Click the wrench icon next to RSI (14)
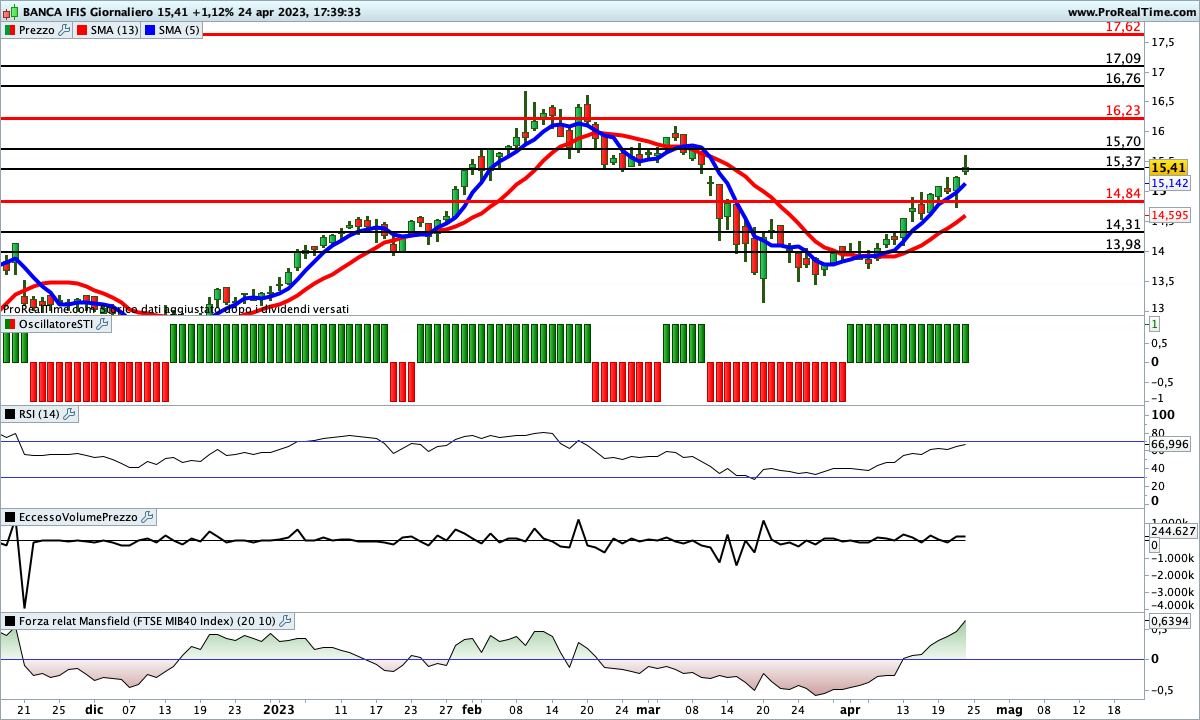The height and width of the screenshot is (720, 1200). click(x=69, y=414)
